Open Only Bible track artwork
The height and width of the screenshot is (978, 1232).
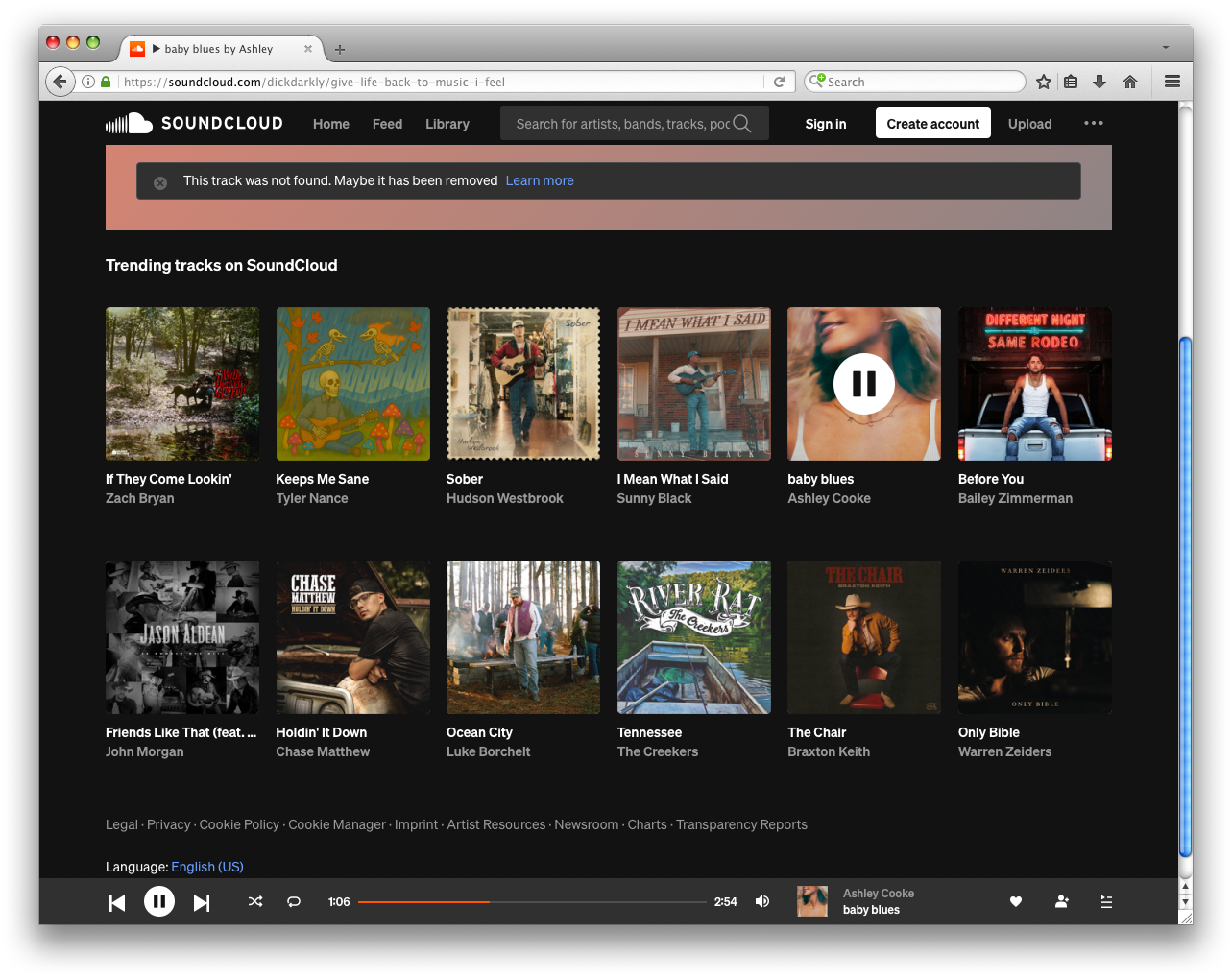(x=1035, y=637)
